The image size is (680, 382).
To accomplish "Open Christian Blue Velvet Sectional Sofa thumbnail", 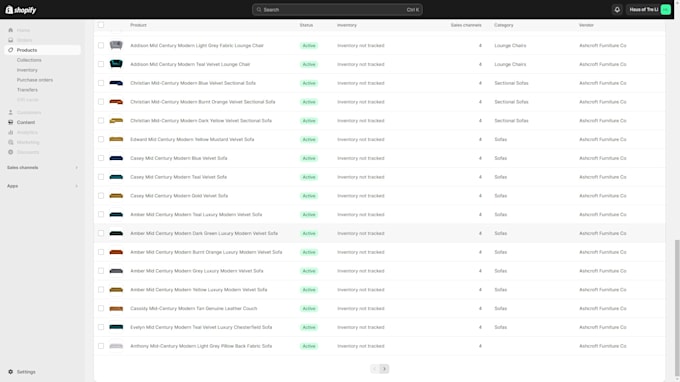I will 116,83.
